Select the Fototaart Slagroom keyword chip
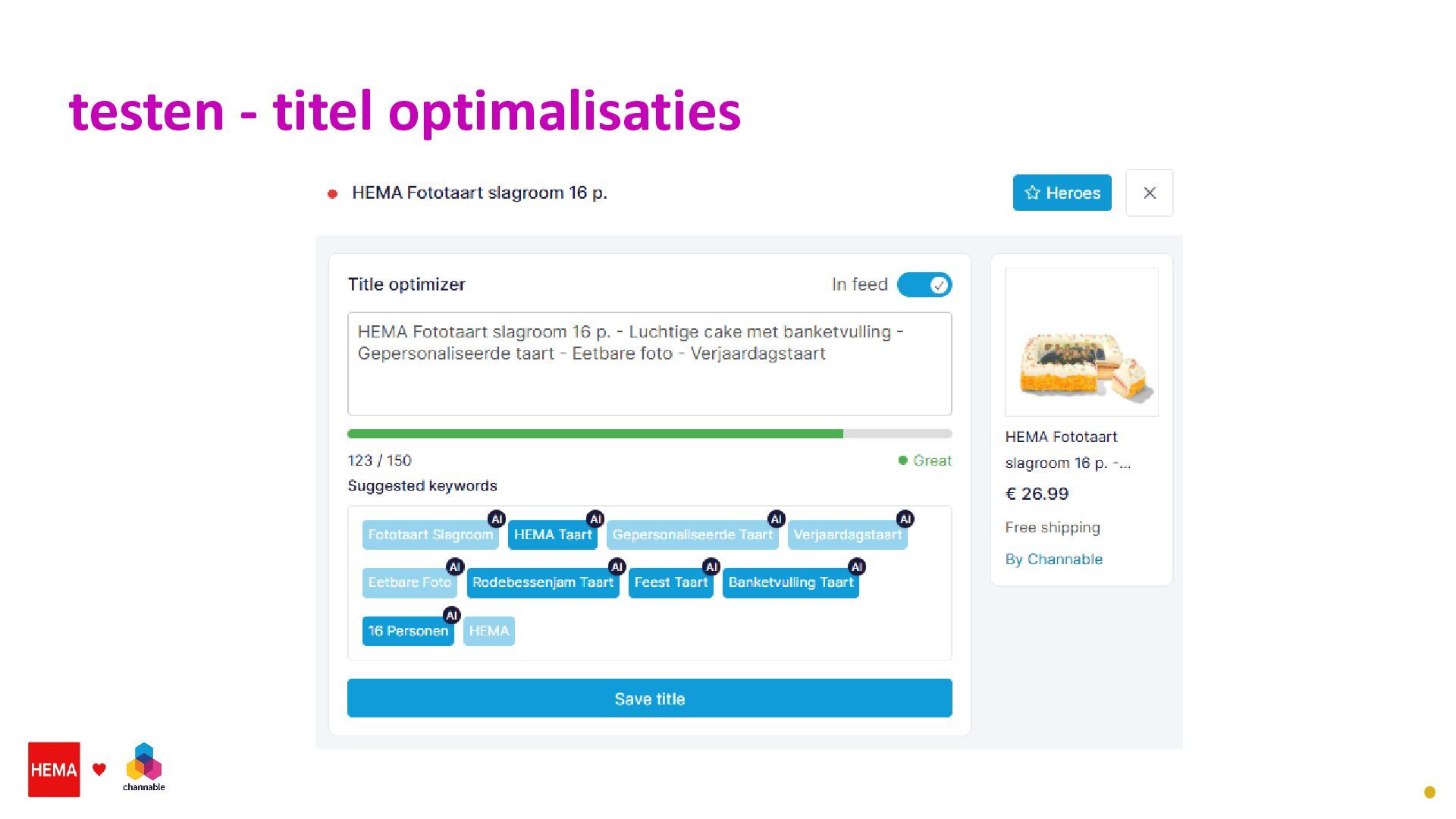Viewport: 1456px width, 819px height. (x=430, y=535)
